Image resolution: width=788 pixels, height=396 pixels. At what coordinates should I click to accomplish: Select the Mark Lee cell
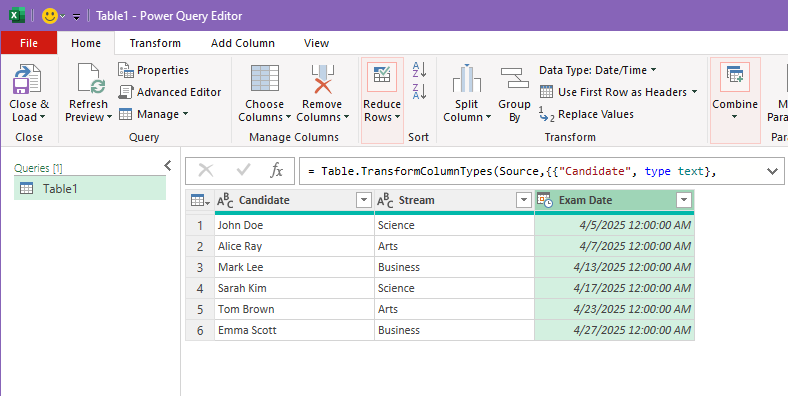(294, 267)
